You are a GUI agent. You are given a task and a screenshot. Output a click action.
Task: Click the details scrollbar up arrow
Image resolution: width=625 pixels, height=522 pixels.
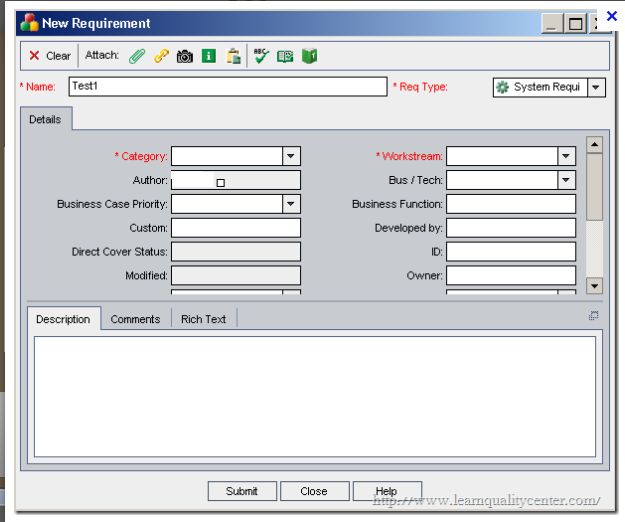click(595, 145)
